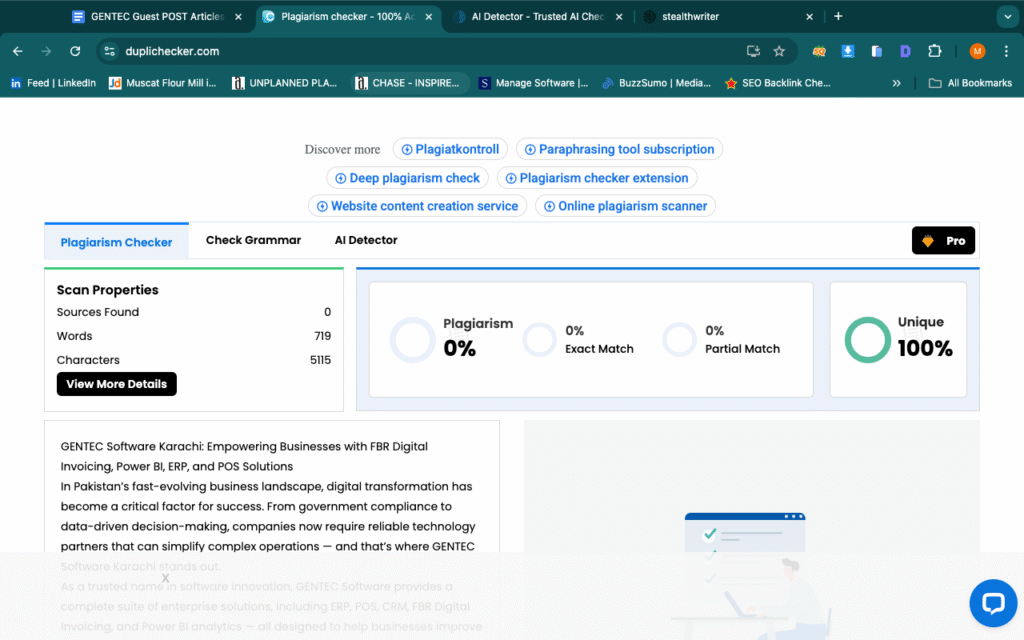1024x640 pixels.
Task: Open the Deep plagiarism check link
Action: (x=407, y=178)
